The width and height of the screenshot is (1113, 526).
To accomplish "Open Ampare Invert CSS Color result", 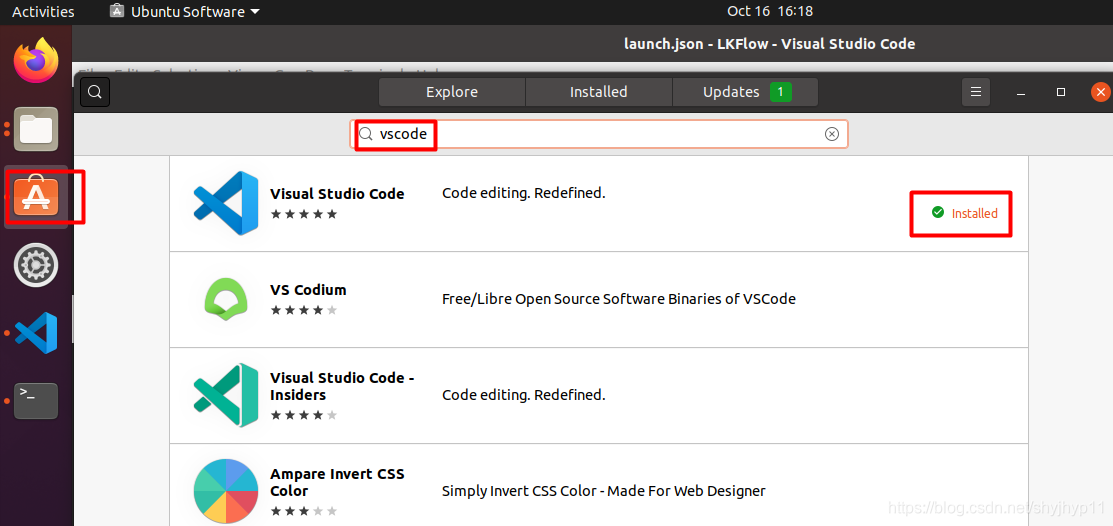I will pyautogui.click(x=337, y=482).
